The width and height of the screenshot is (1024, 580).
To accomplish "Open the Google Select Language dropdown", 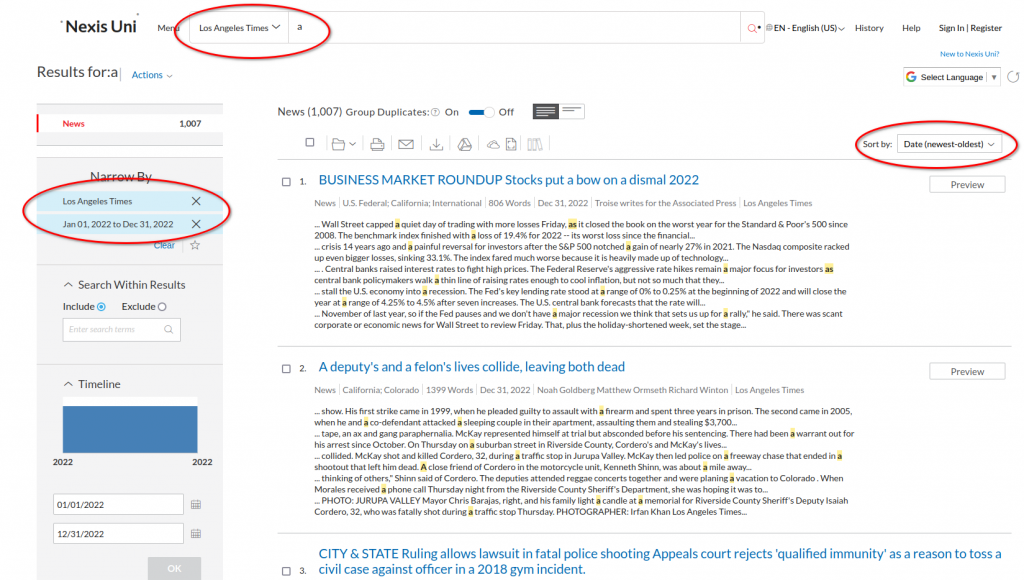I will tap(952, 77).
